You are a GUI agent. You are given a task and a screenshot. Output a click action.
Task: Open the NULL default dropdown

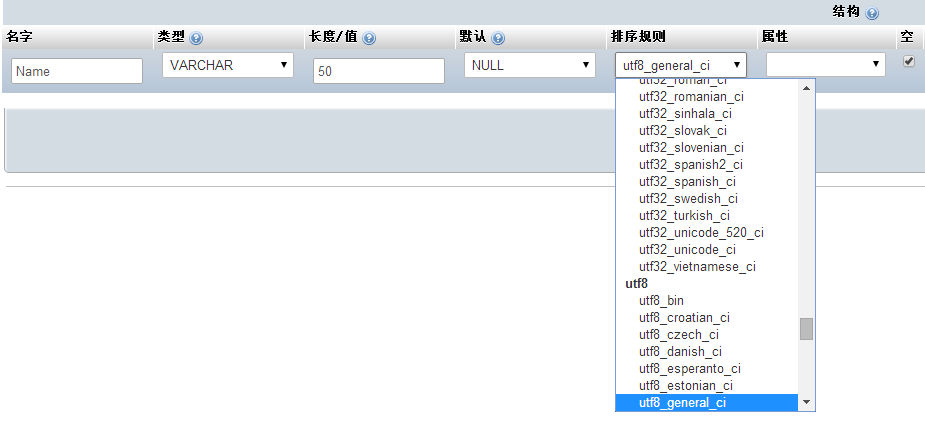(530, 65)
